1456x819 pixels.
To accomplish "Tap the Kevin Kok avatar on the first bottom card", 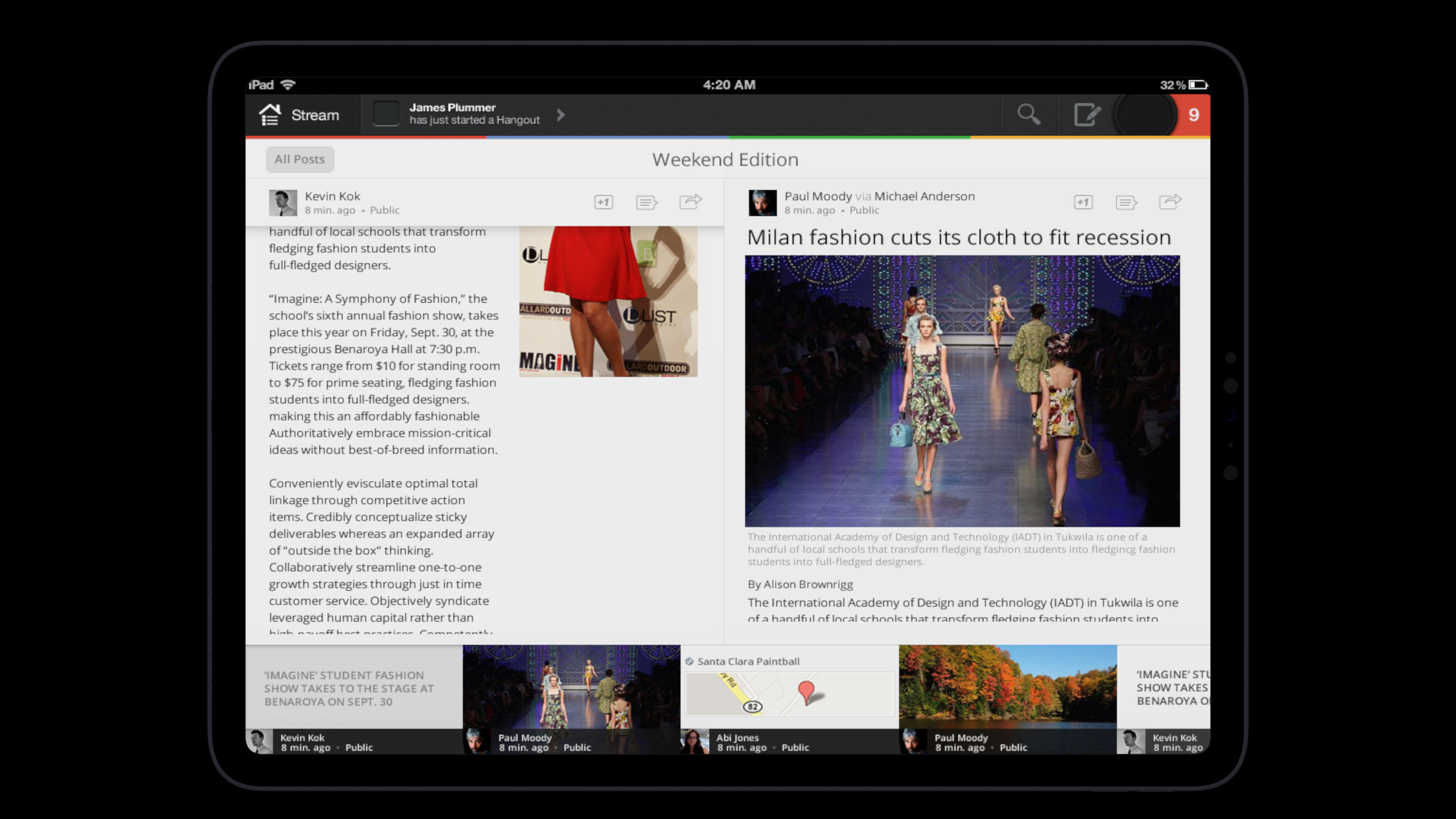I will coord(259,742).
